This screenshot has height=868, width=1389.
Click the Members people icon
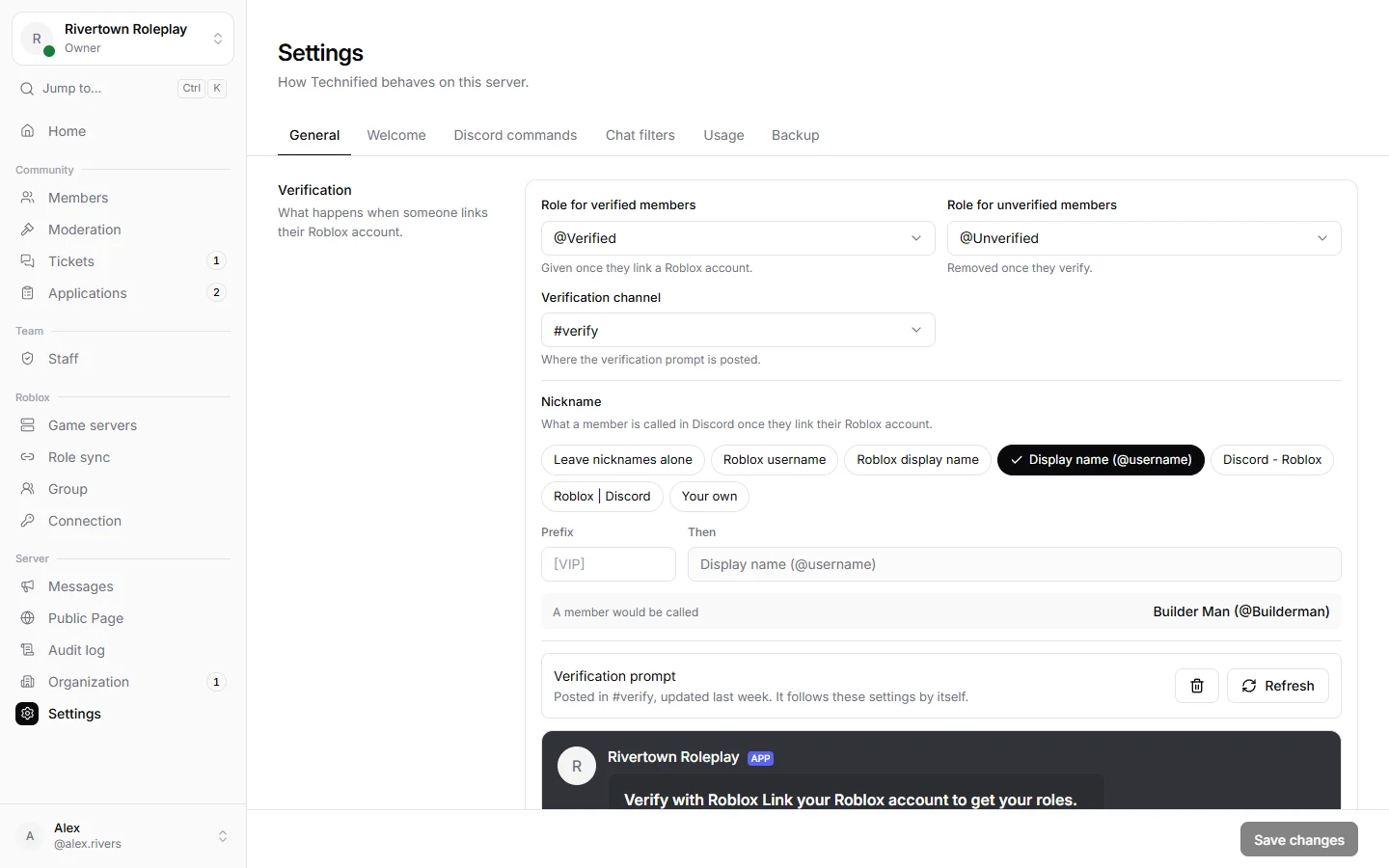28,198
